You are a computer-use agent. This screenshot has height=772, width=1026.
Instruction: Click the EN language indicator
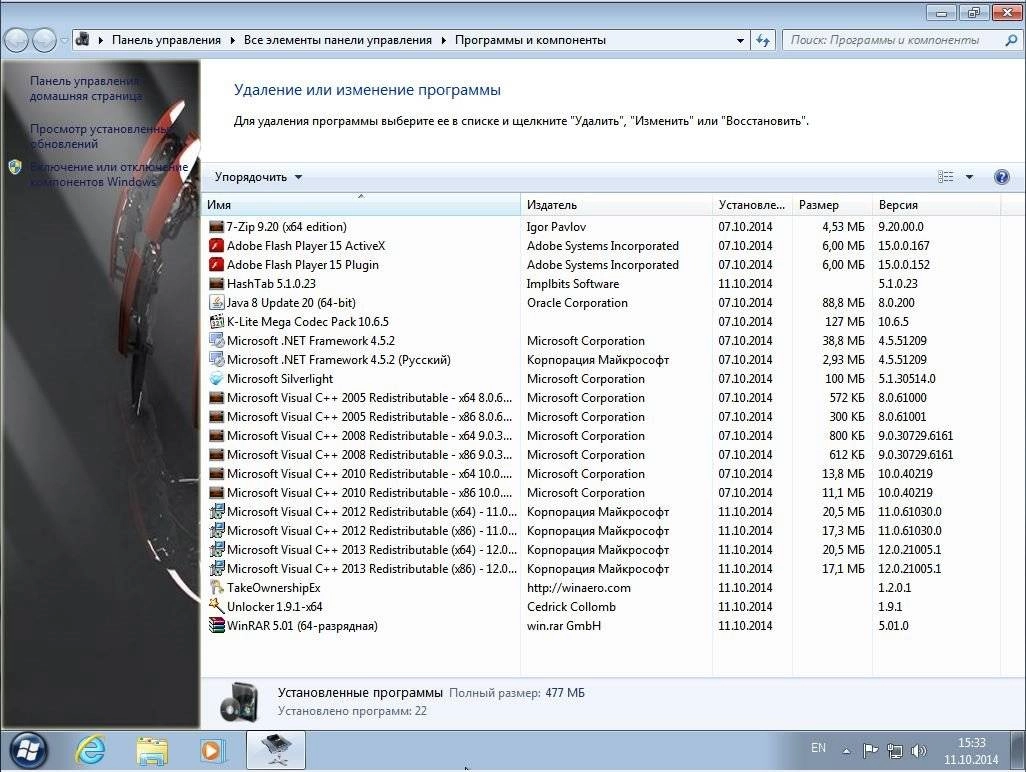tap(818, 748)
